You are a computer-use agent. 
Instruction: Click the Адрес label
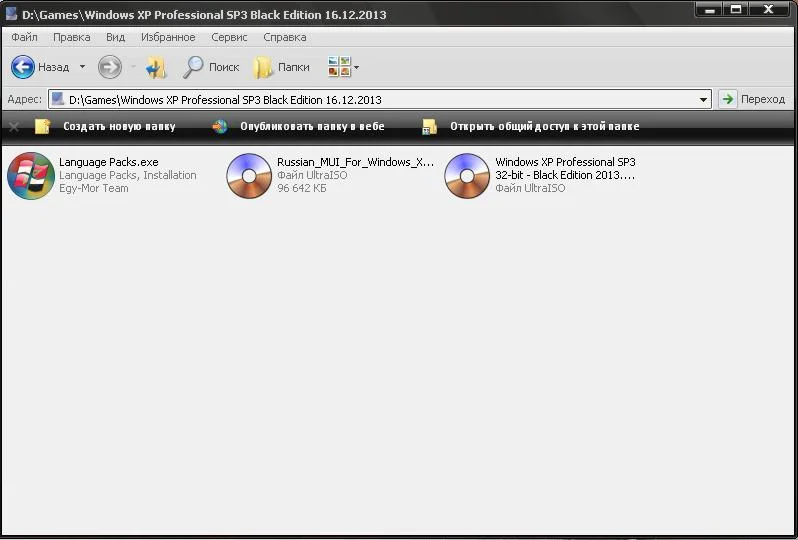click(24, 99)
